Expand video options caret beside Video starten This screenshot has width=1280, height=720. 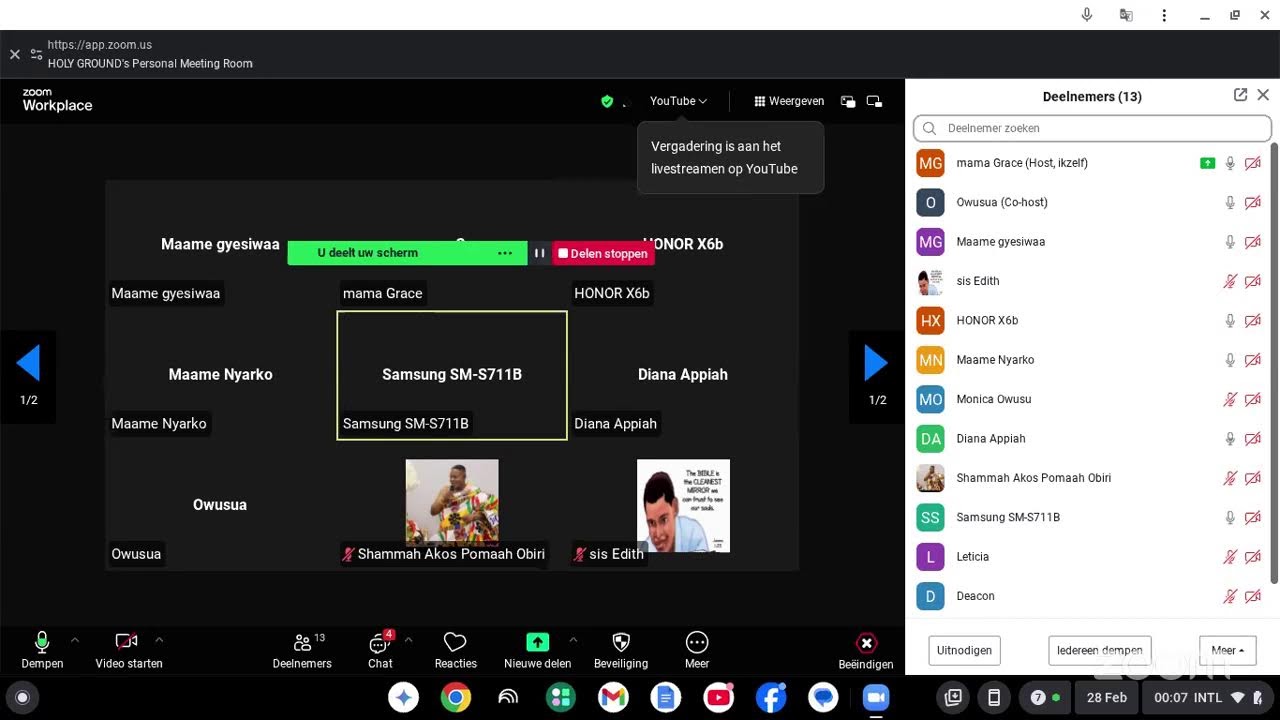(159, 639)
